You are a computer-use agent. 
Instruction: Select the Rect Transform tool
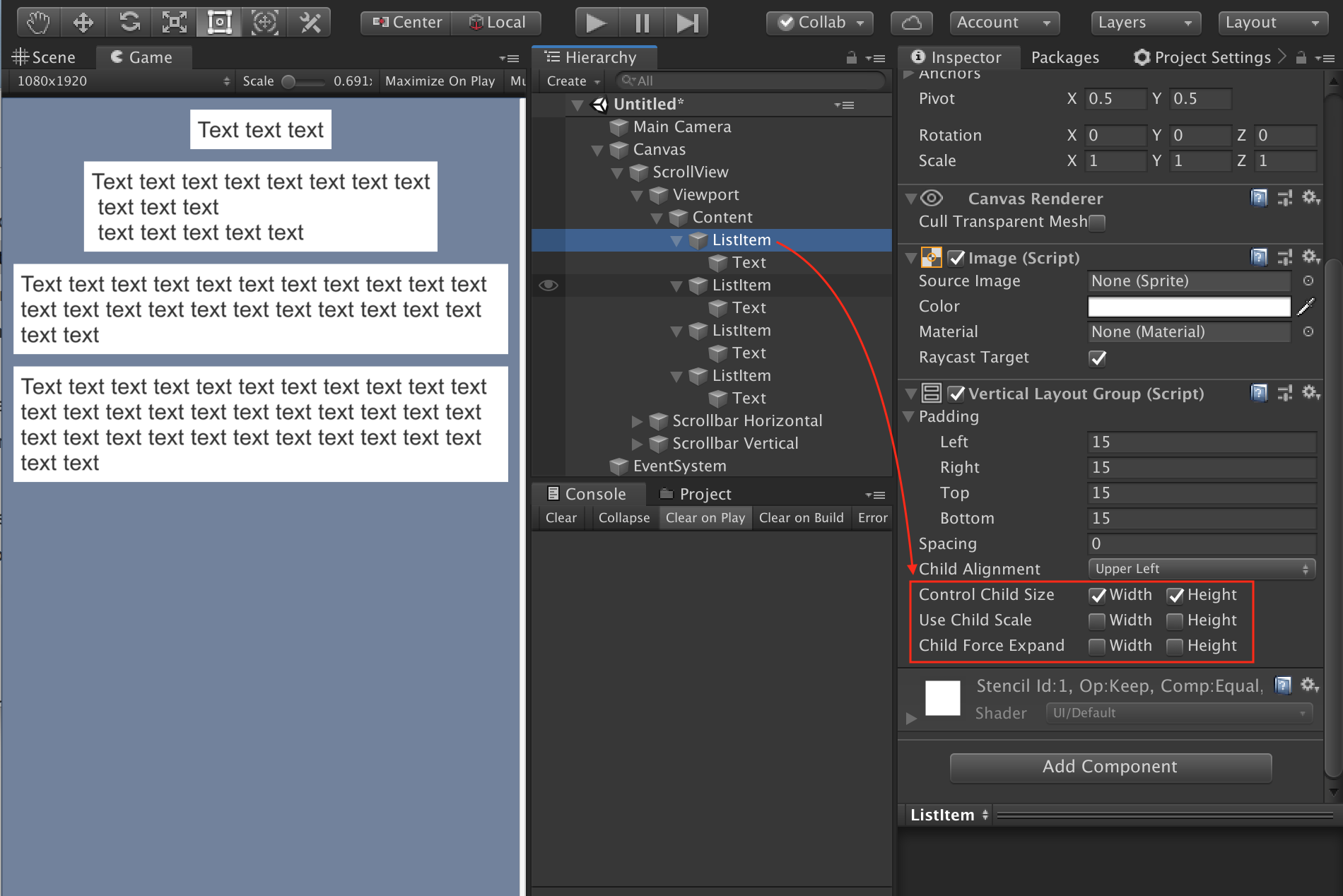pos(219,23)
